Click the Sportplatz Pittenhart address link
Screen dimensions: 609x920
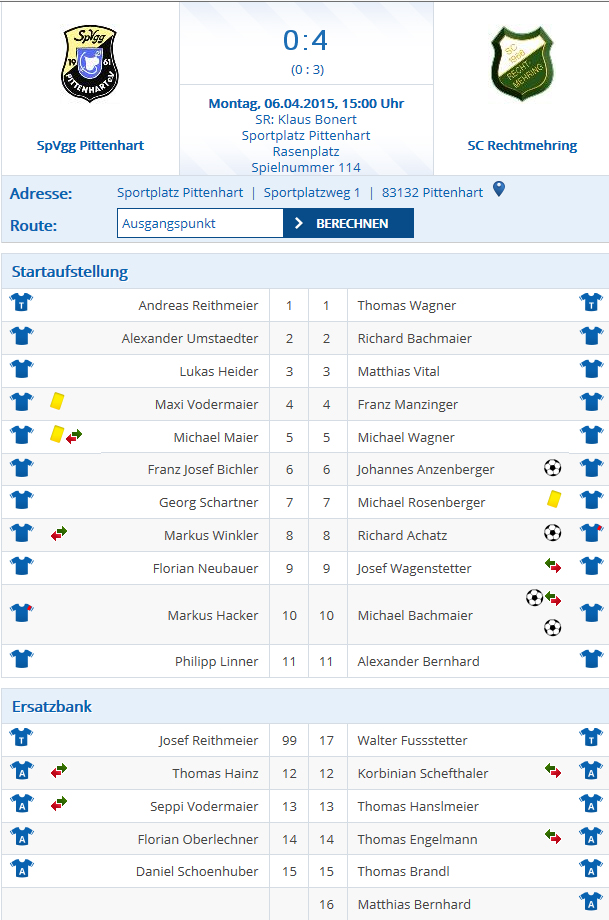pos(180,192)
